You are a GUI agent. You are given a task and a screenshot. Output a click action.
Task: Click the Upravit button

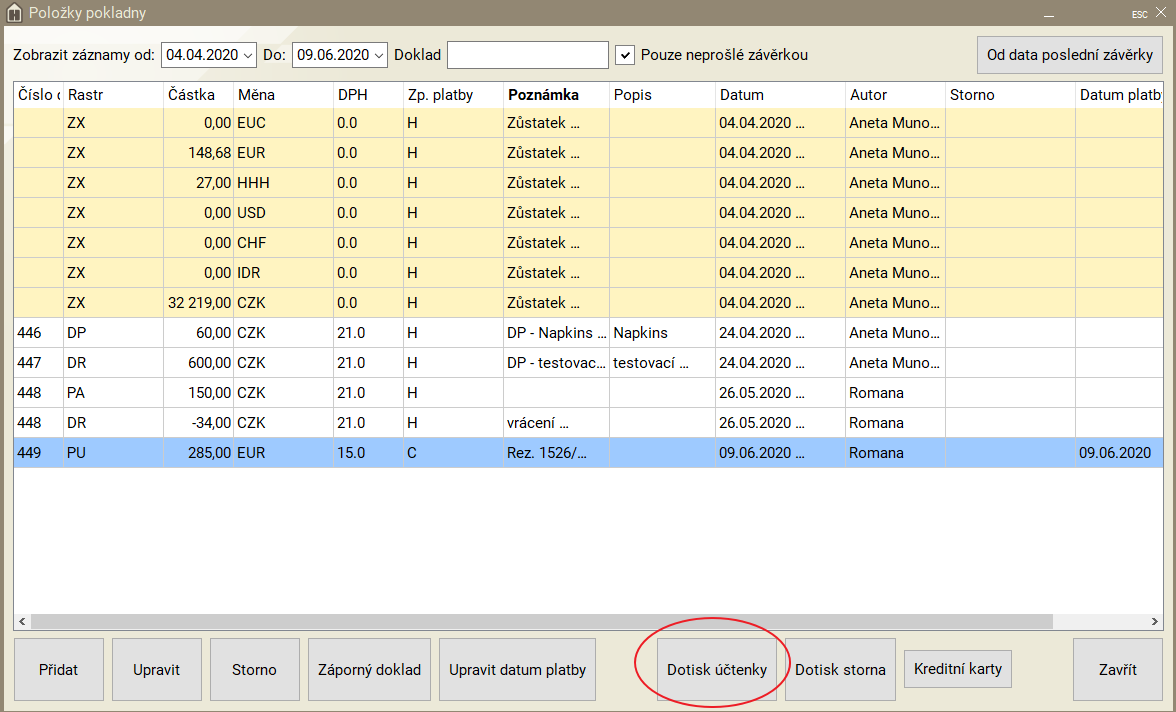(156, 670)
